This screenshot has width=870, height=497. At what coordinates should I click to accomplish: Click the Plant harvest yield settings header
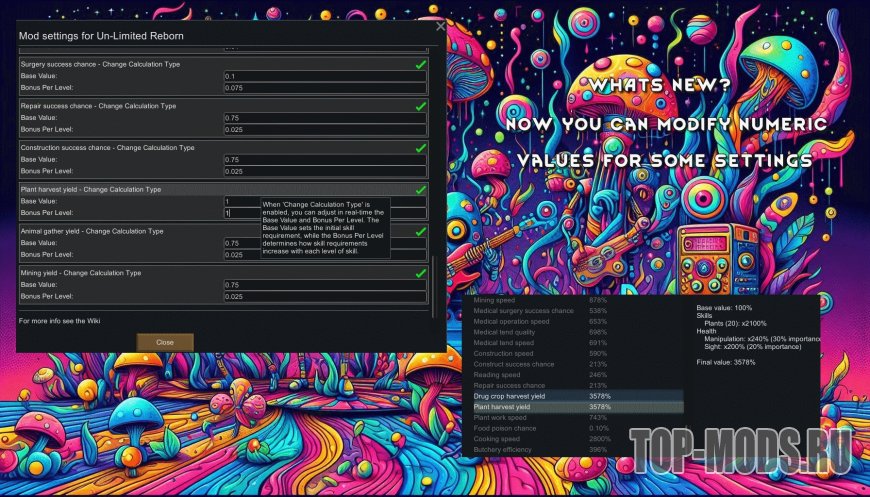90,189
